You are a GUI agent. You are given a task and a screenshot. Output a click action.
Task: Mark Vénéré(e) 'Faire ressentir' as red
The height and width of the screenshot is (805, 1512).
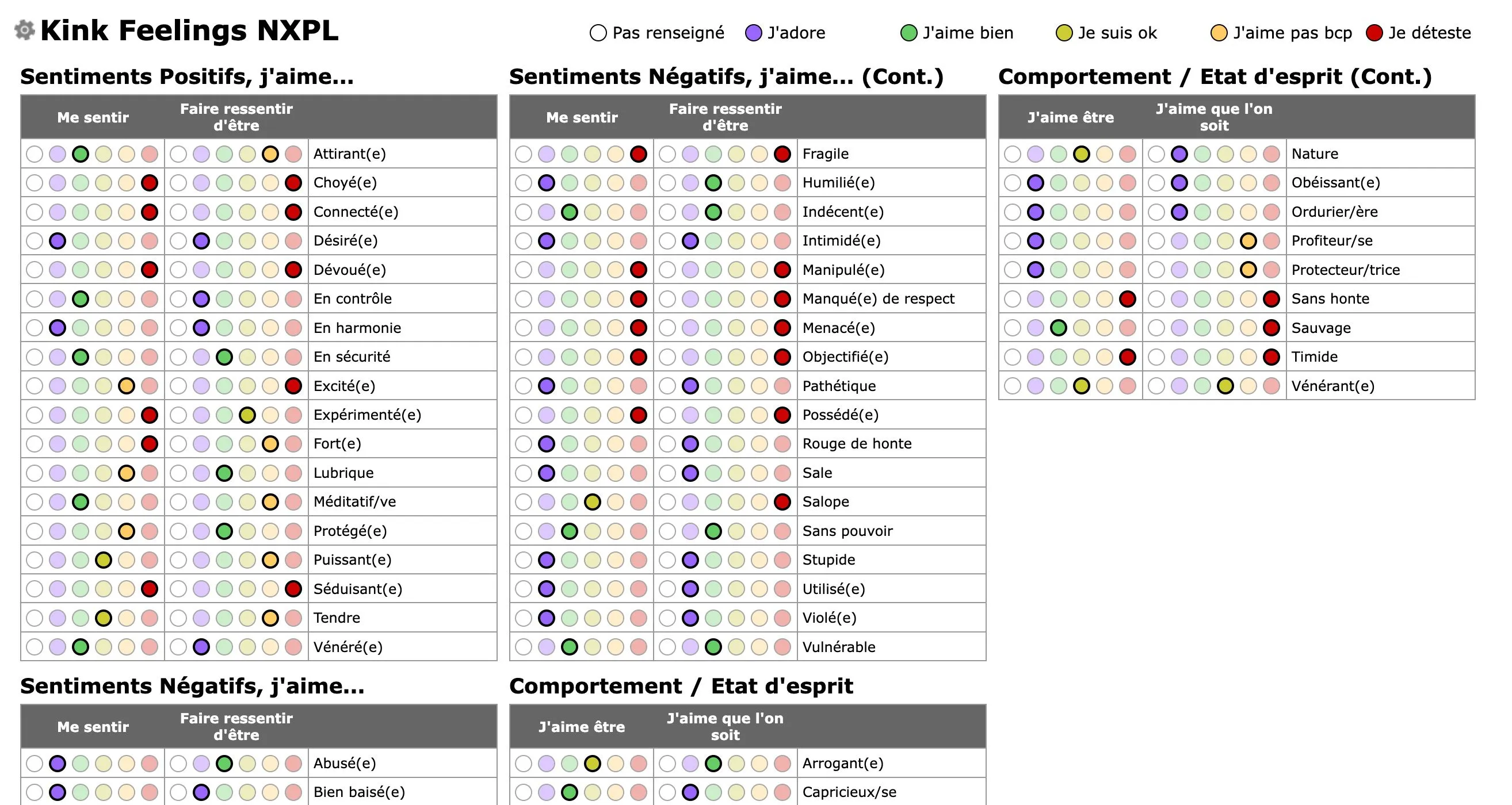pos(293,647)
